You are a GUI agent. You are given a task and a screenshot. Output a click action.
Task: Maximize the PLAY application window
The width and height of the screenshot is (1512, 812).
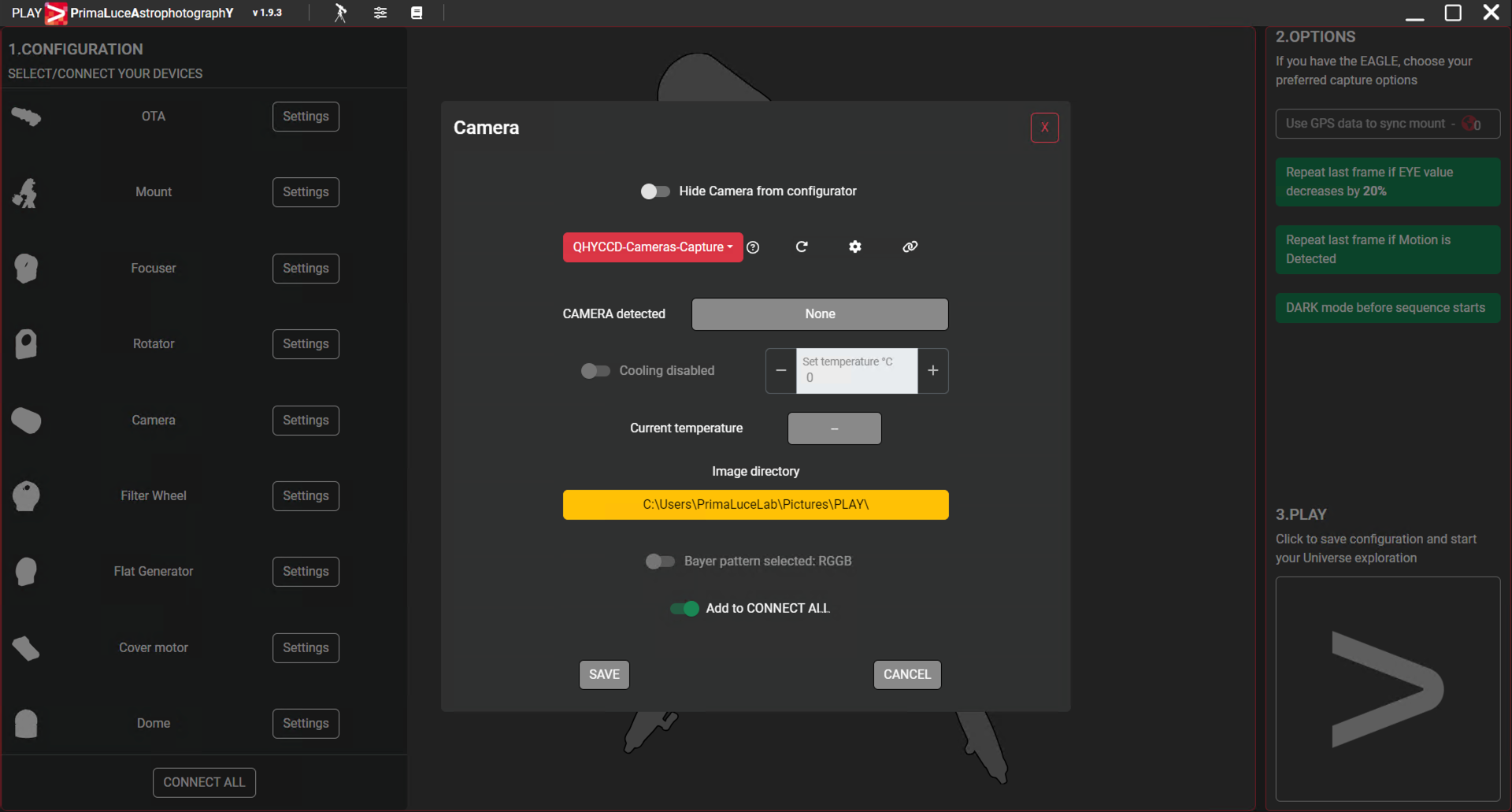(1453, 13)
